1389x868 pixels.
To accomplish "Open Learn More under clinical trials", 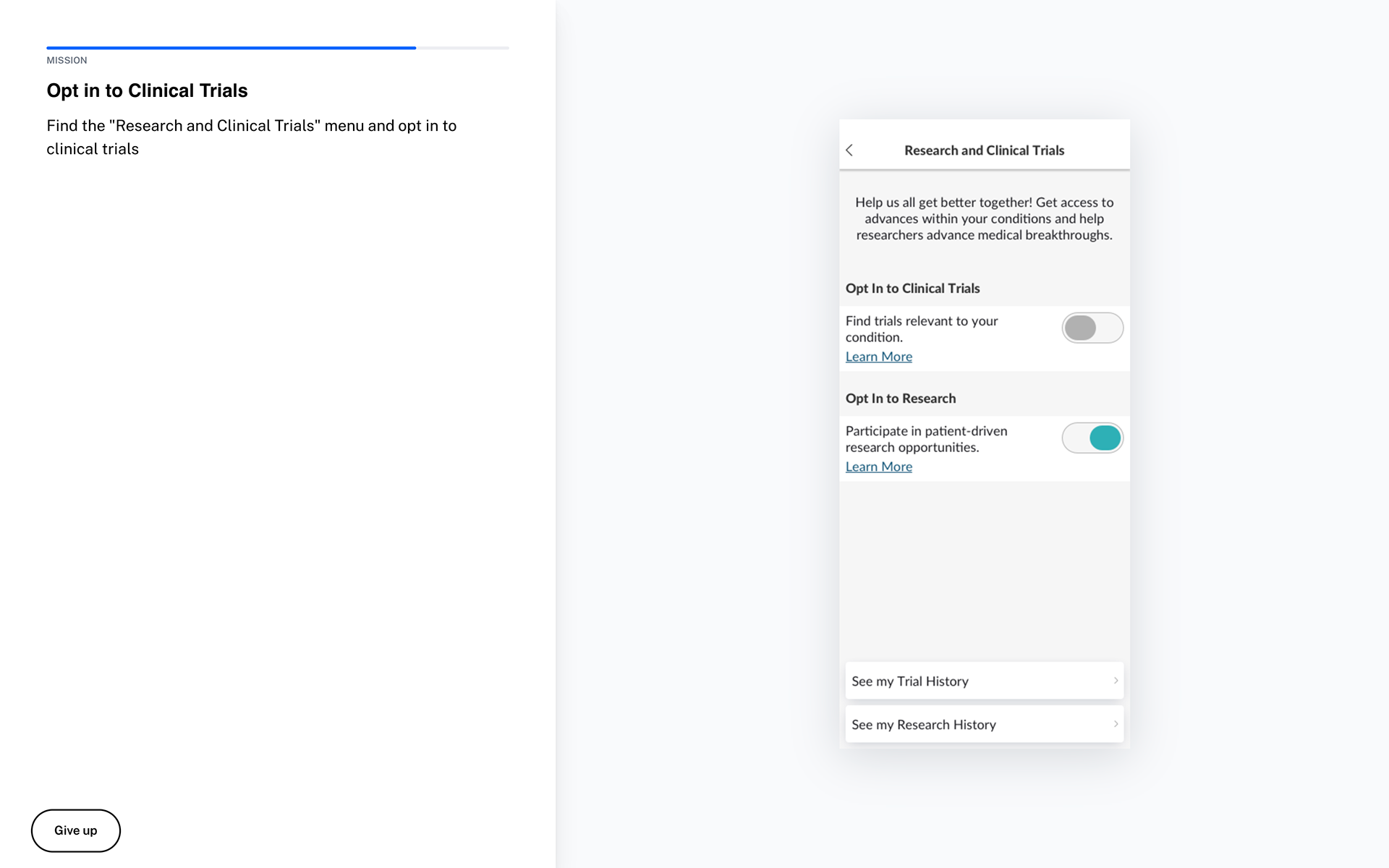I will [878, 357].
